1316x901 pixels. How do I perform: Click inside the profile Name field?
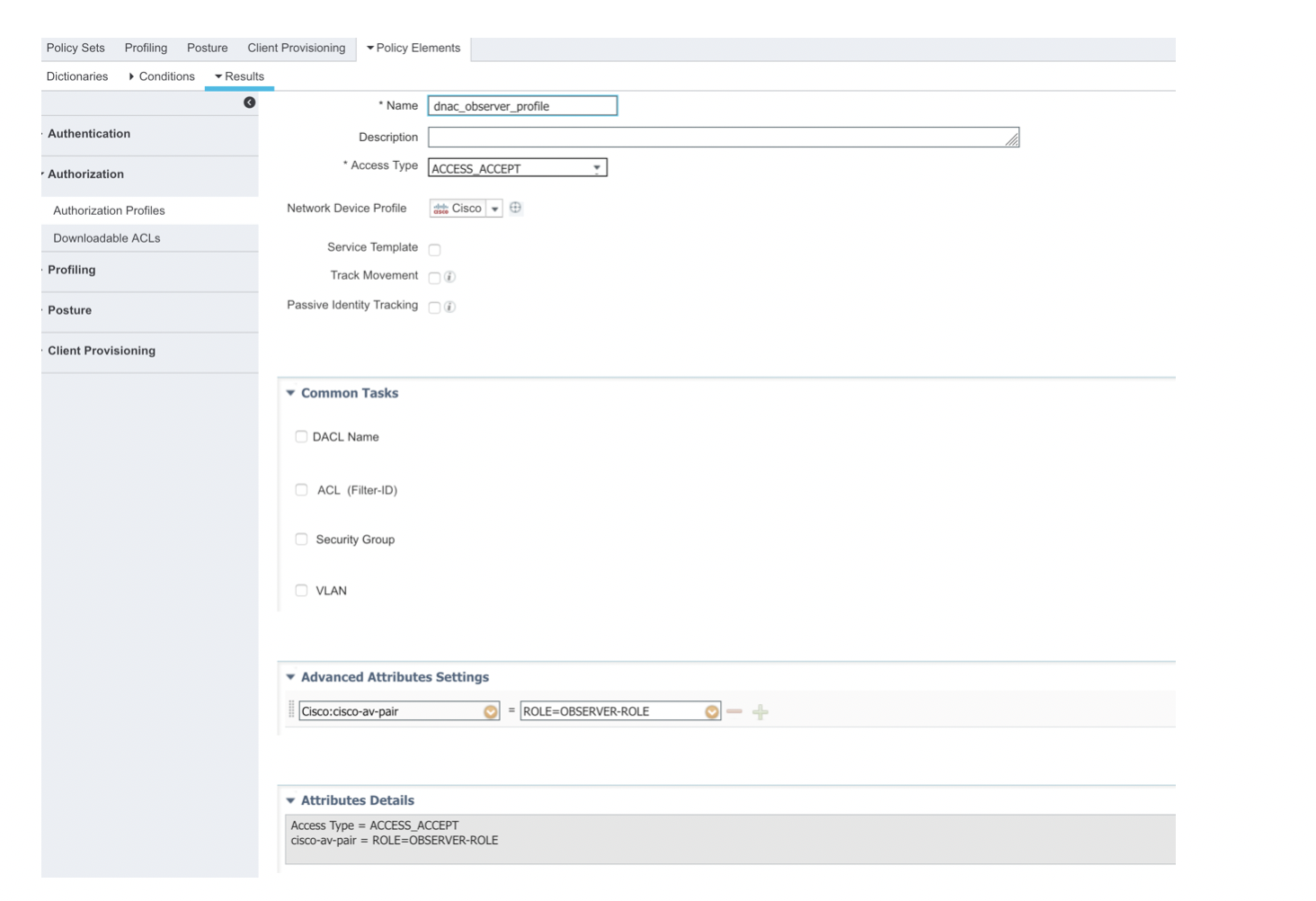click(521, 105)
